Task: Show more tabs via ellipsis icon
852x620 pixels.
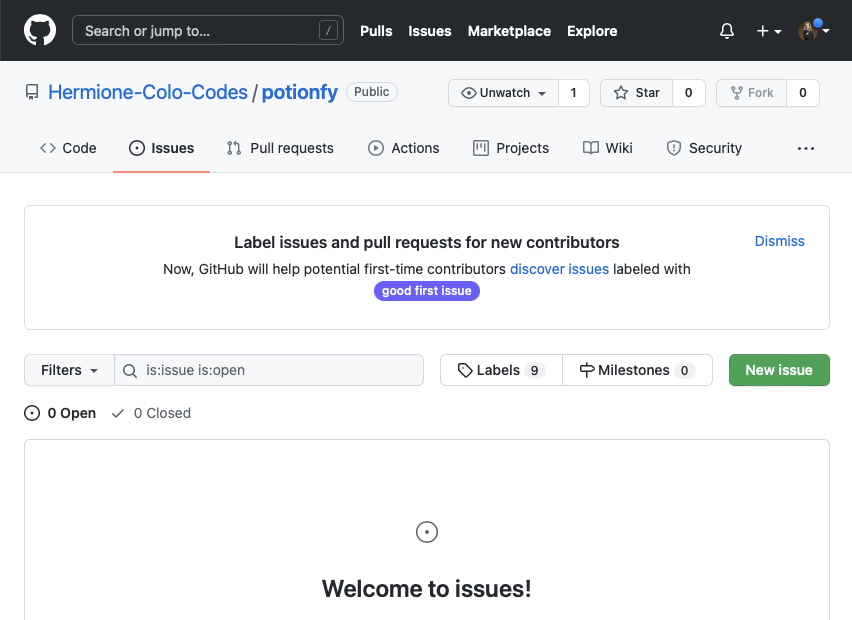Action: pos(806,148)
